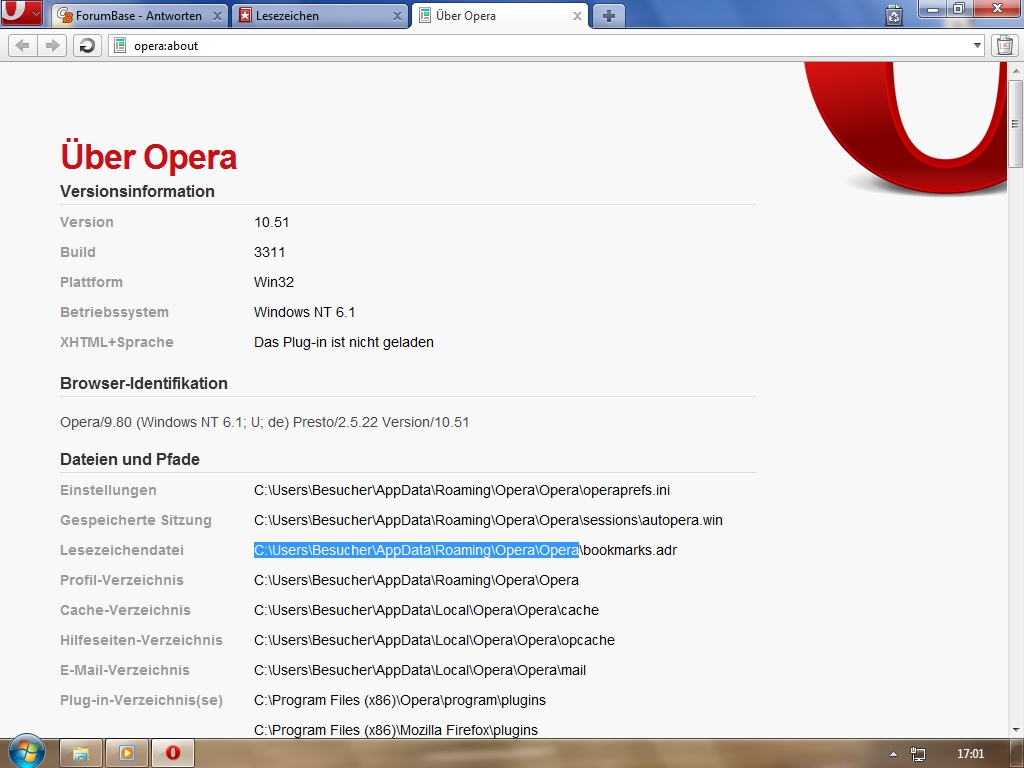
Task: Click the vertical scrollbar thumb
Action: pyautogui.click(x=1016, y=124)
